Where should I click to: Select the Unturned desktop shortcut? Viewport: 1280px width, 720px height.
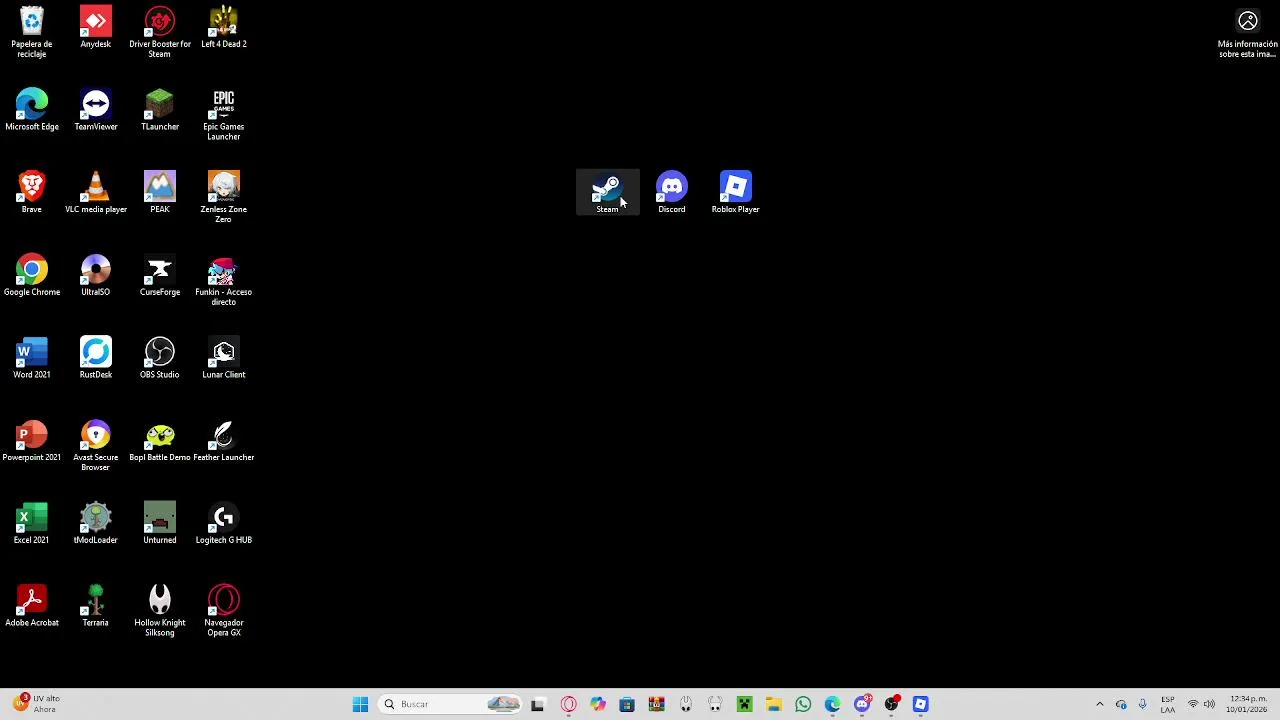pyautogui.click(x=160, y=523)
